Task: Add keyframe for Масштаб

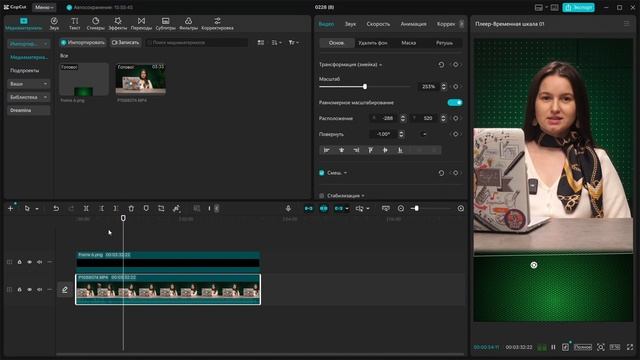Action: pyautogui.click(x=456, y=87)
